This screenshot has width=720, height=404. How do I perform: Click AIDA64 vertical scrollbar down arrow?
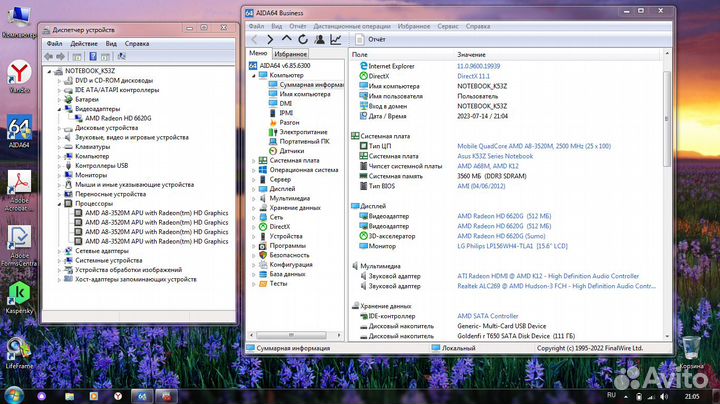click(667, 337)
